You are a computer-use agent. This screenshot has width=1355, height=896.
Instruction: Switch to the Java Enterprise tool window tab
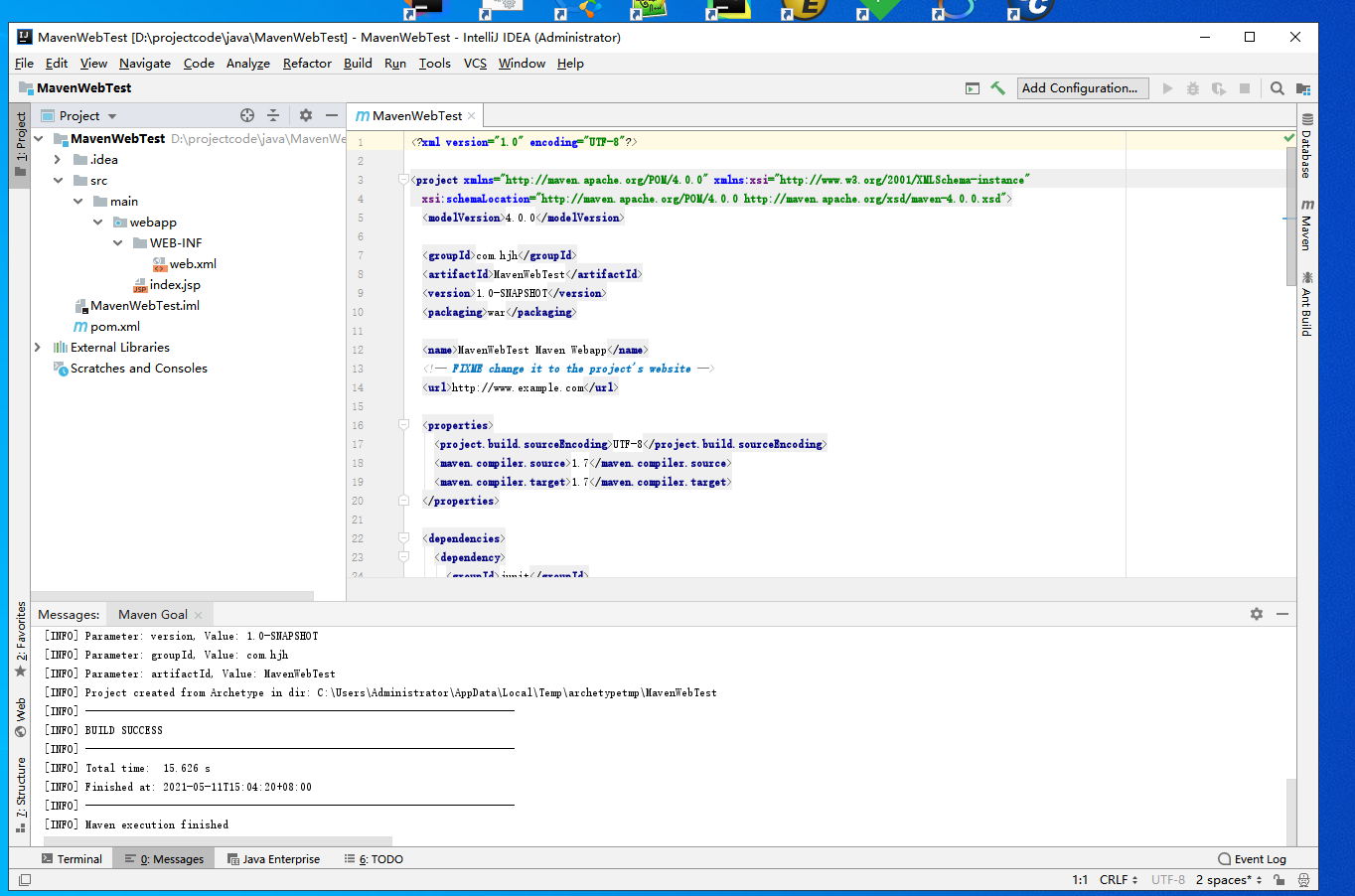(x=273, y=859)
